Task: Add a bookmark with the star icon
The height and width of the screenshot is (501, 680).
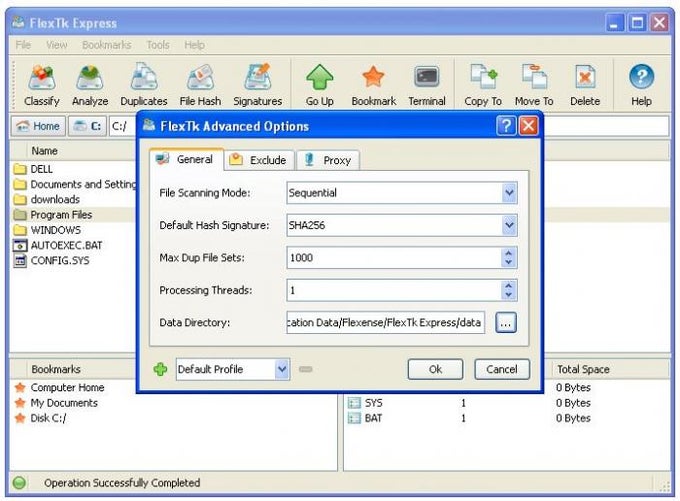Action: tap(373, 77)
